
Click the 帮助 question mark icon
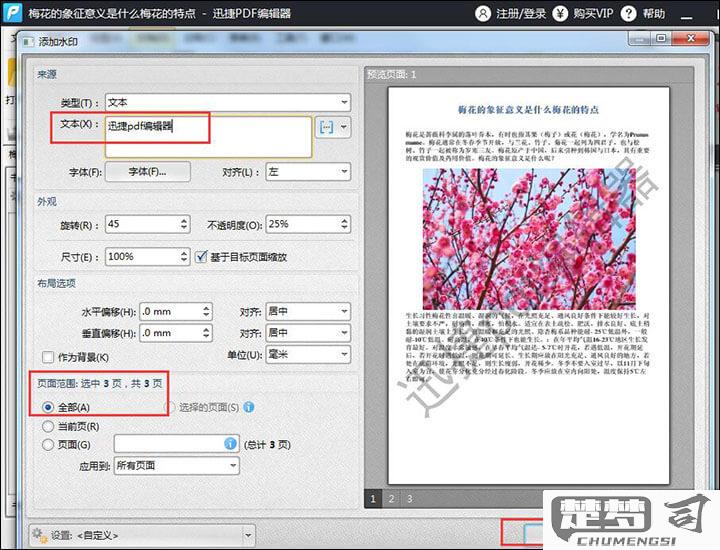628,13
